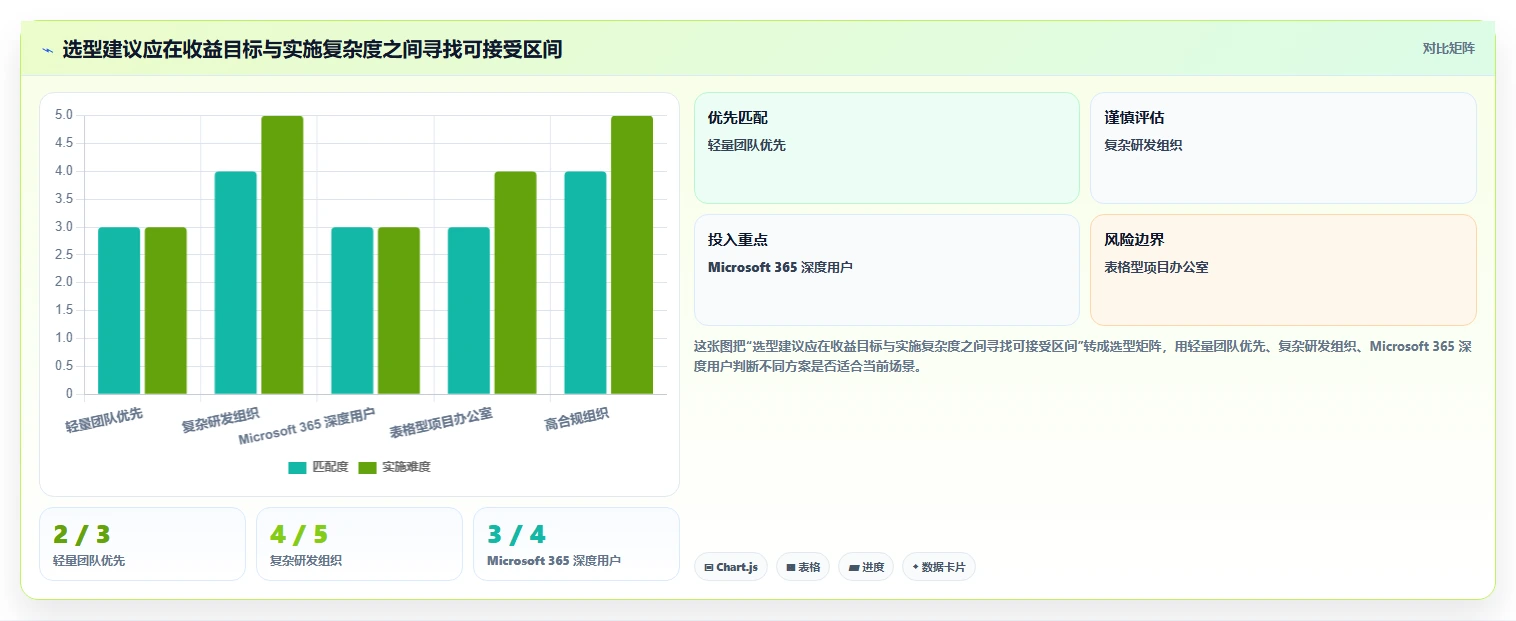
Task: Open the 优先匹配 card
Action: click(887, 148)
